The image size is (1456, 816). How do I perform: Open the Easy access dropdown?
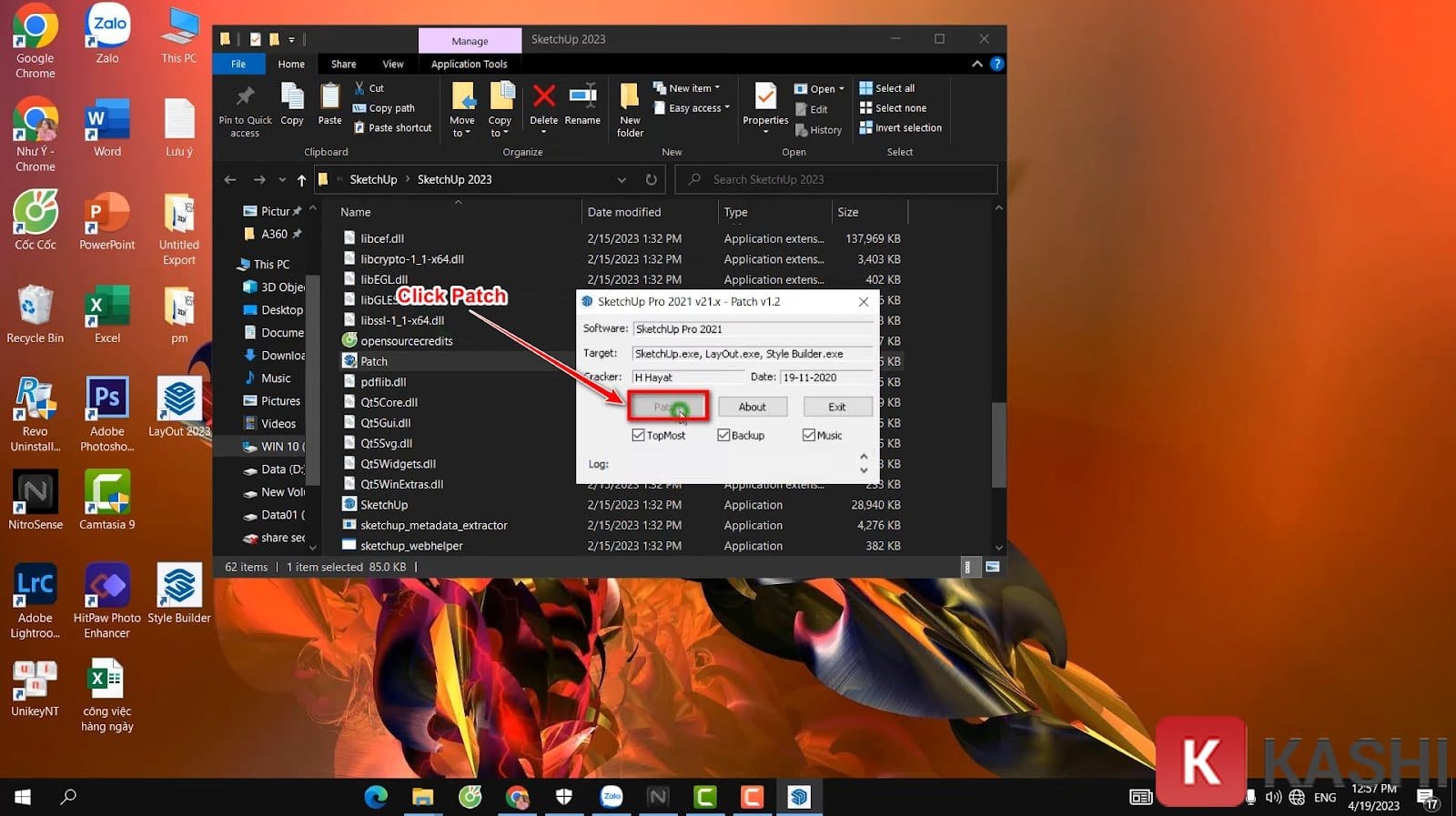pos(699,108)
